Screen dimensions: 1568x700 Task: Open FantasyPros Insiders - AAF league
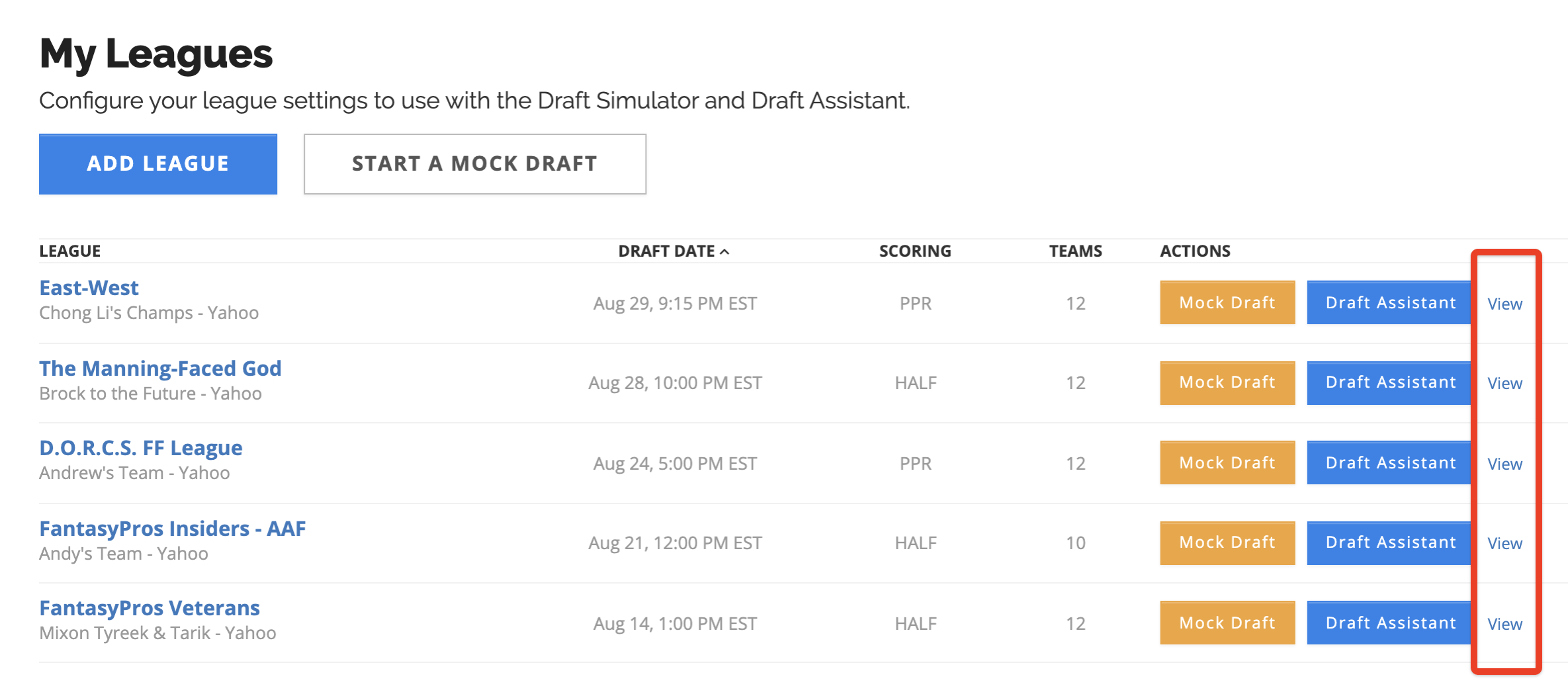pos(172,529)
